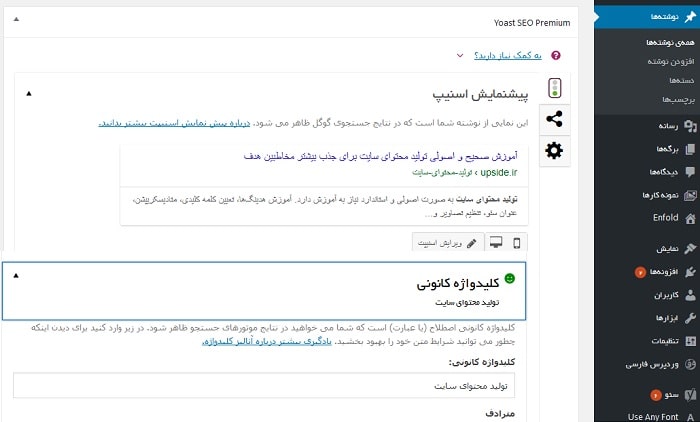Open the Yoast social share tab
Viewport: 700px width, 422px height.
(x=554, y=119)
